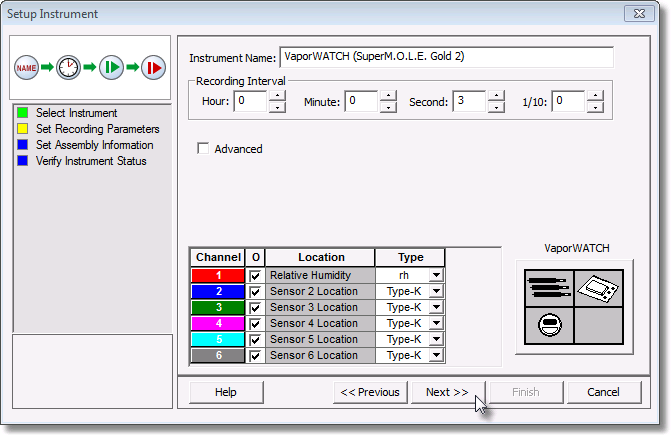The image size is (672, 437).
Task: Open the rh type dropdown for channel 1
Action: pyautogui.click(x=436, y=275)
